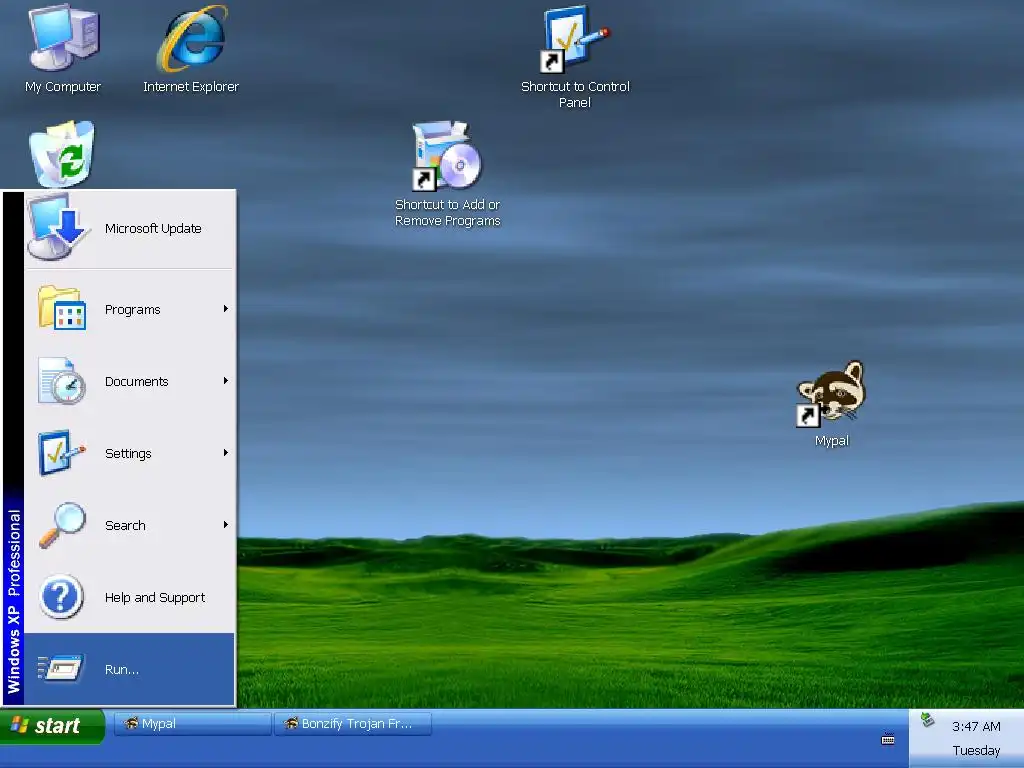
Task: Choose Microsoft Update in the Start menu
Action: coord(129,228)
